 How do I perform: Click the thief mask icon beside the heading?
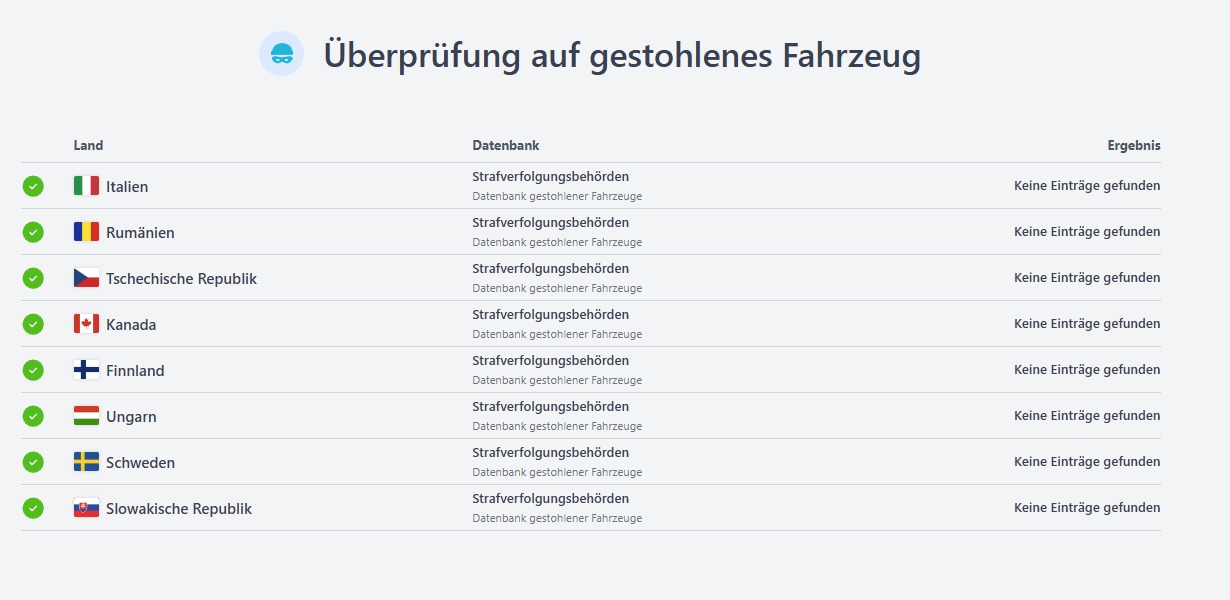point(281,54)
